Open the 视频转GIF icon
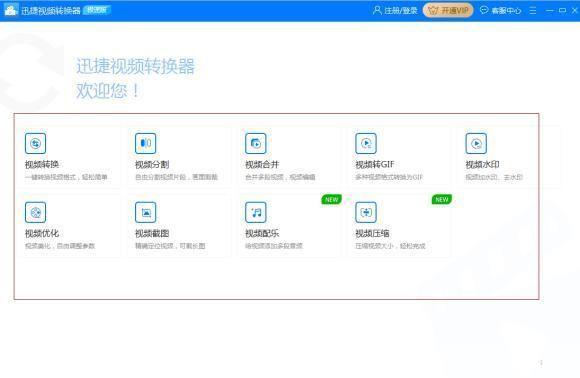Image resolution: width=580 pixels, height=378 pixels. tap(366, 144)
